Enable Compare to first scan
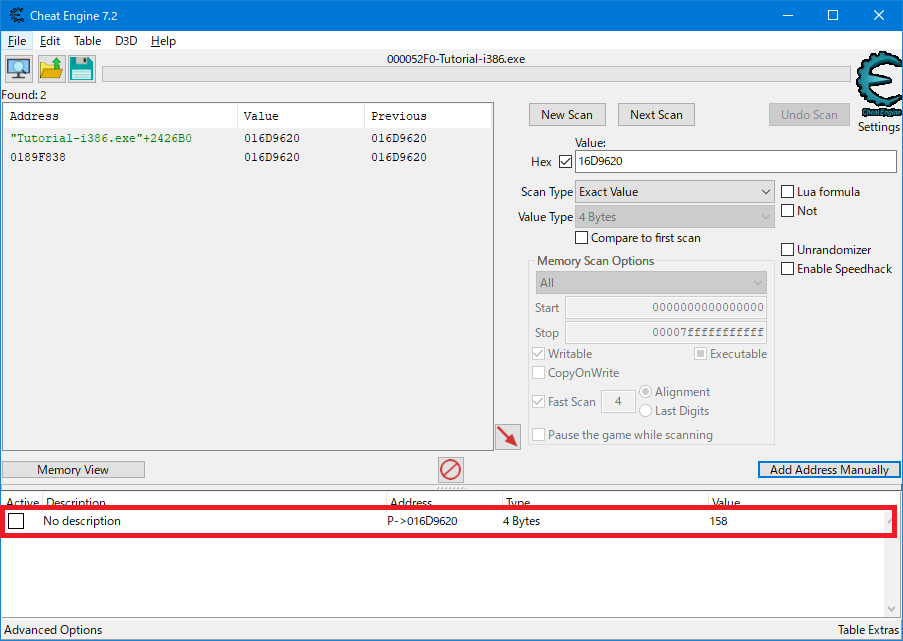The height and width of the screenshot is (641, 903). pyautogui.click(x=582, y=238)
